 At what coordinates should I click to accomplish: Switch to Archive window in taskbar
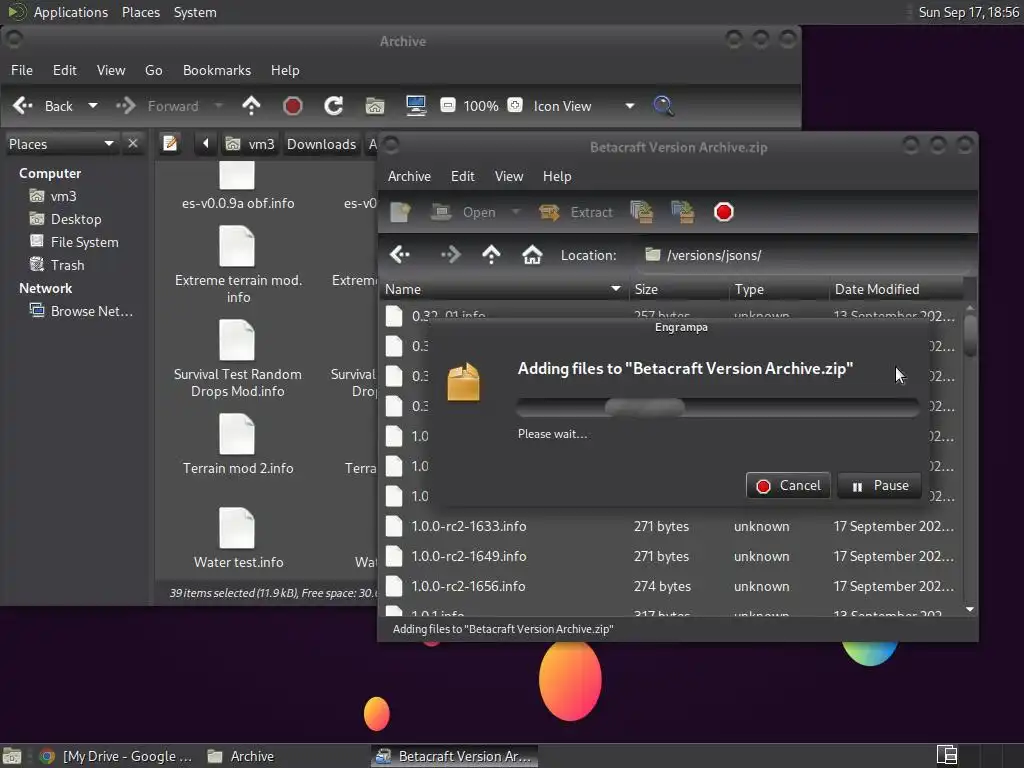(241, 756)
